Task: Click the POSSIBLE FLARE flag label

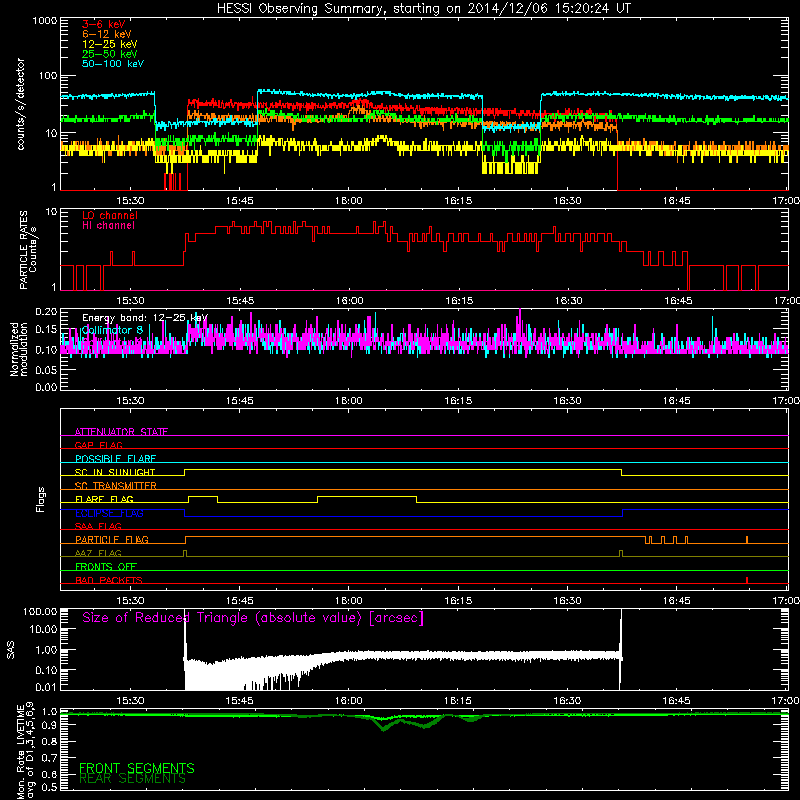Action: tap(115, 458)
